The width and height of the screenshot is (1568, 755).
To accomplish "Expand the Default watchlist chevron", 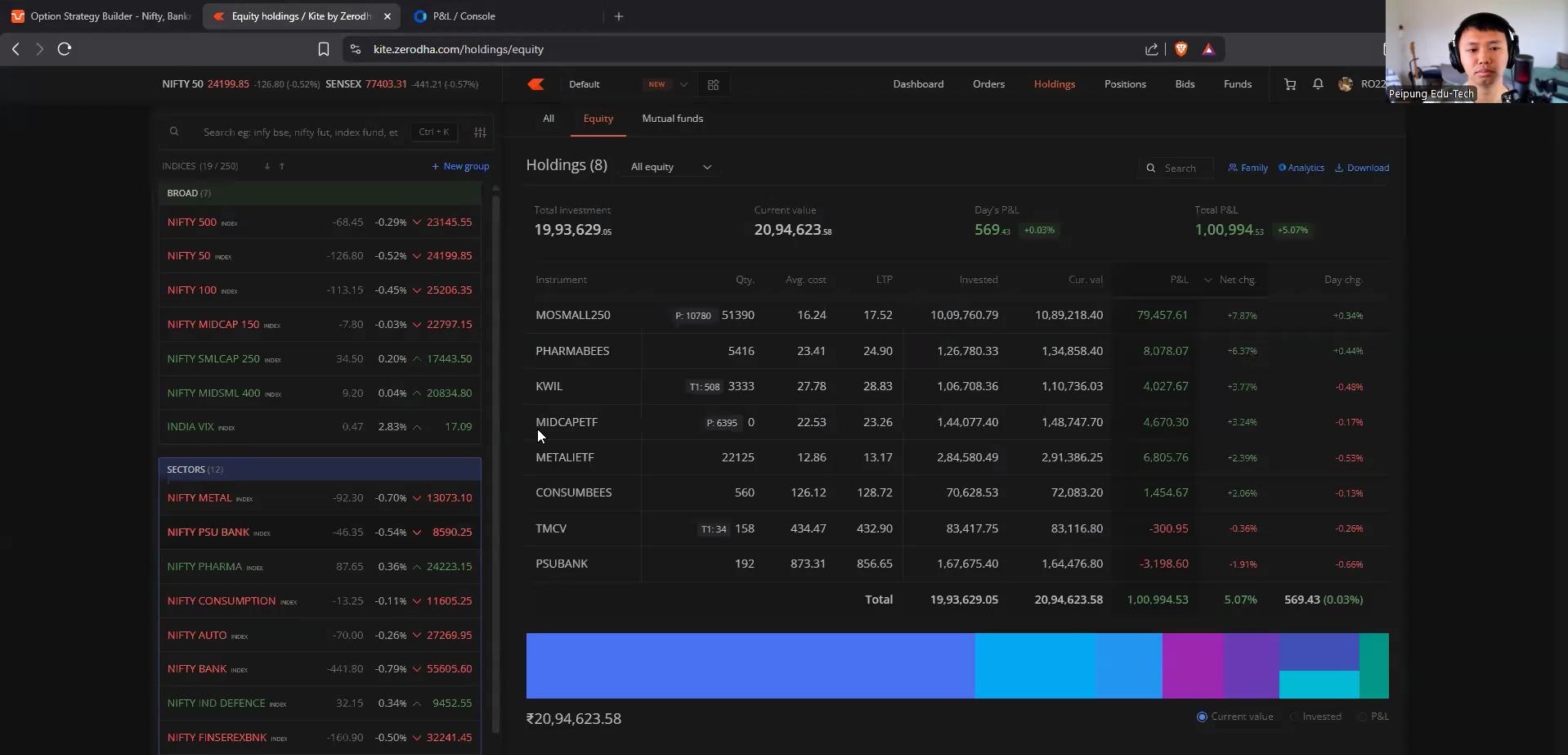I will tap(683, 84).
